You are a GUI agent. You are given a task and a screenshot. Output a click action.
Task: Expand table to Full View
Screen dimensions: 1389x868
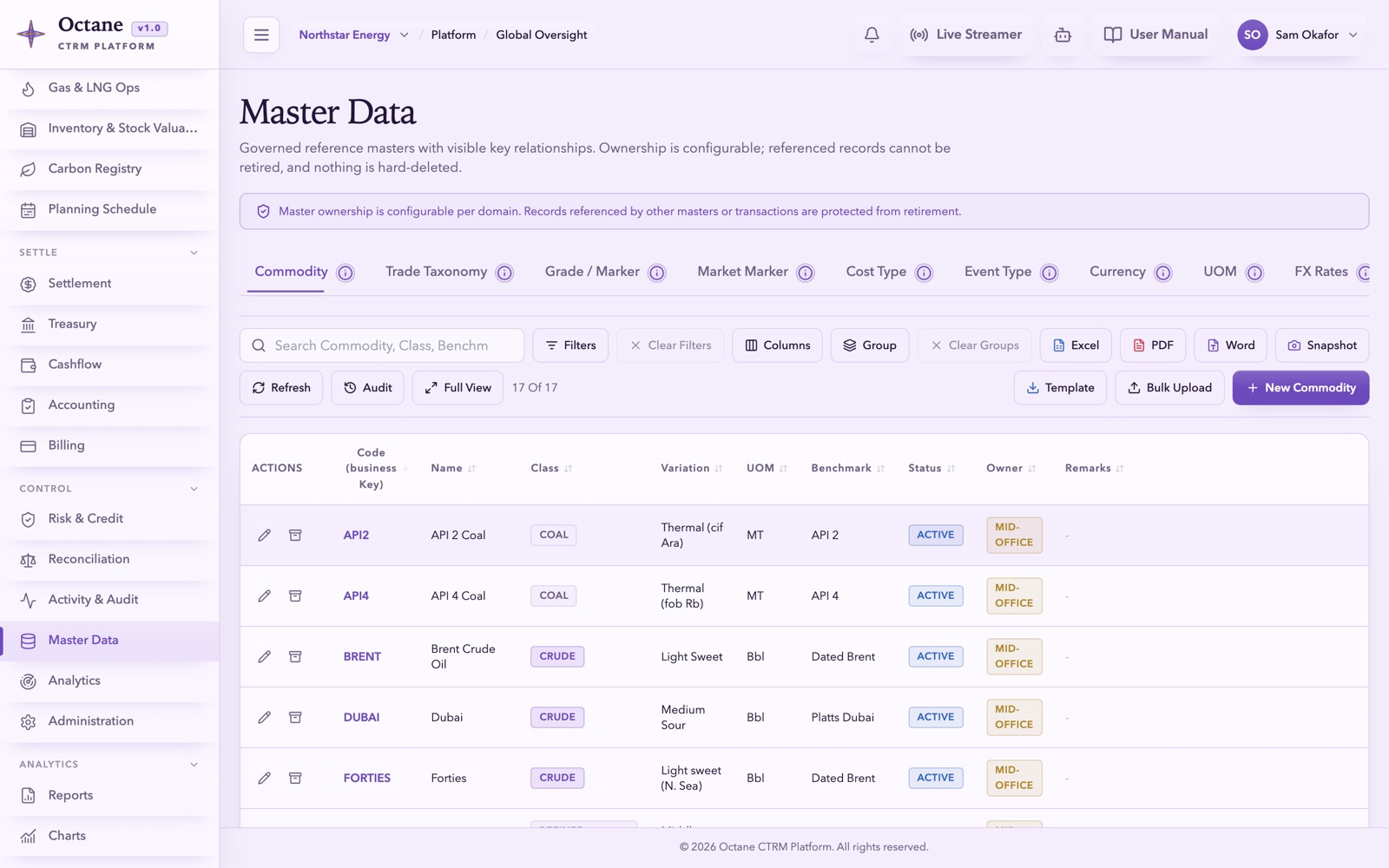(458, 388)
